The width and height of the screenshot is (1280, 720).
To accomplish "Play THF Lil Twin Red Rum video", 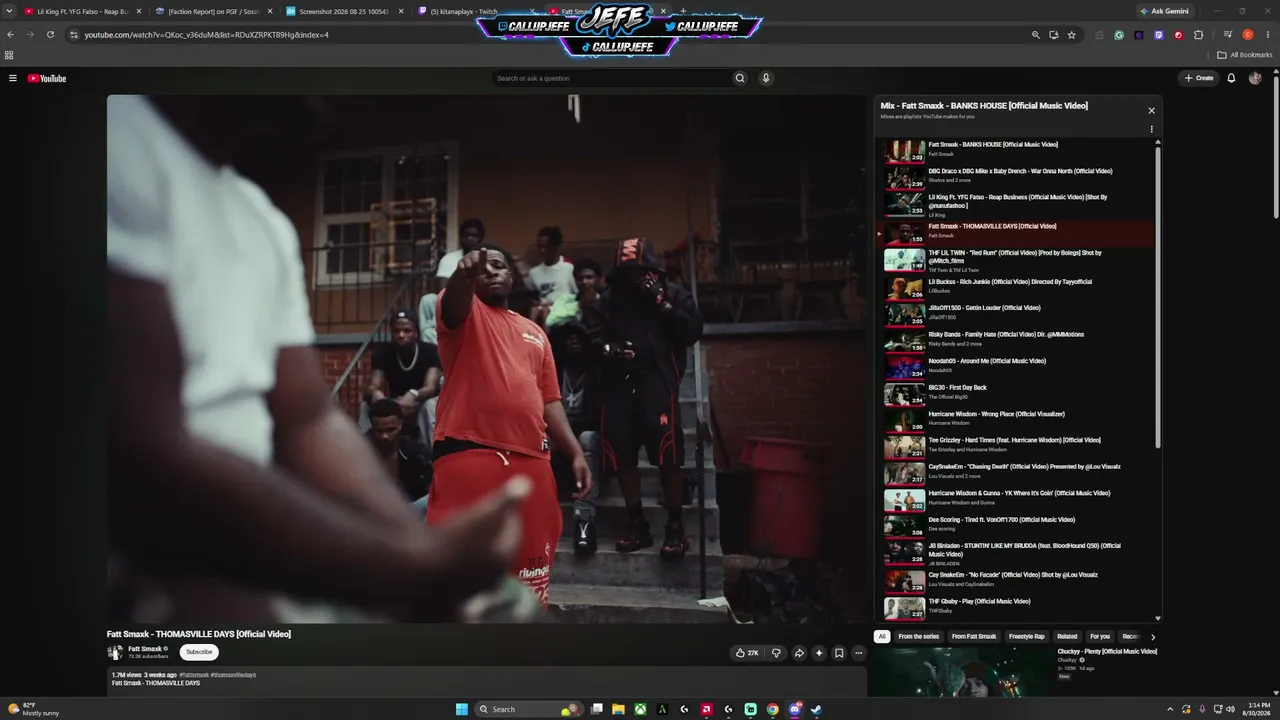I will 1015,260.
